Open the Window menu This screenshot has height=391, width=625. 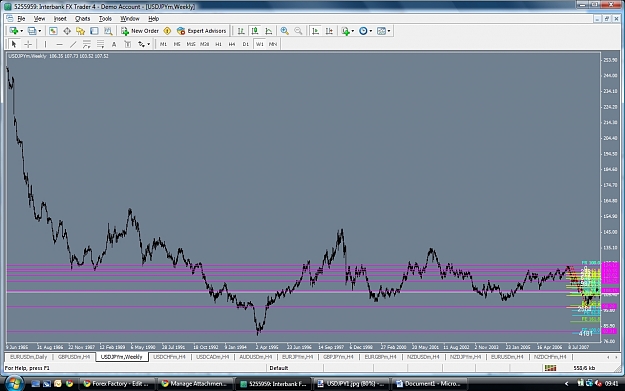[x=130, y=18]
